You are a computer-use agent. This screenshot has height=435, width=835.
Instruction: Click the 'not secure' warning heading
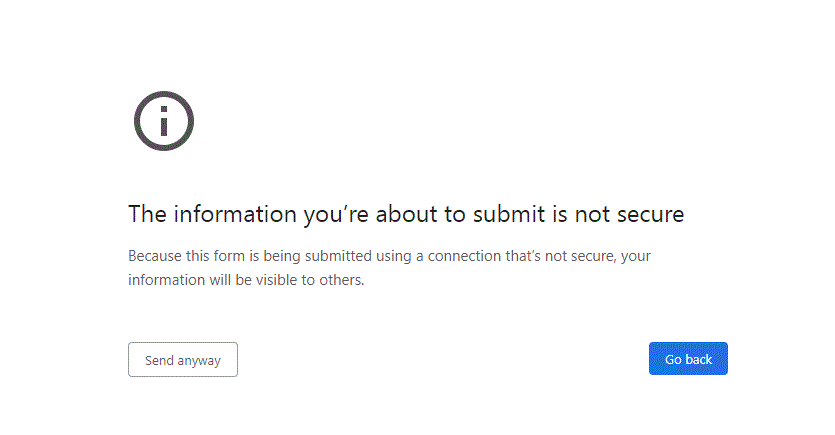pos(406,214)
